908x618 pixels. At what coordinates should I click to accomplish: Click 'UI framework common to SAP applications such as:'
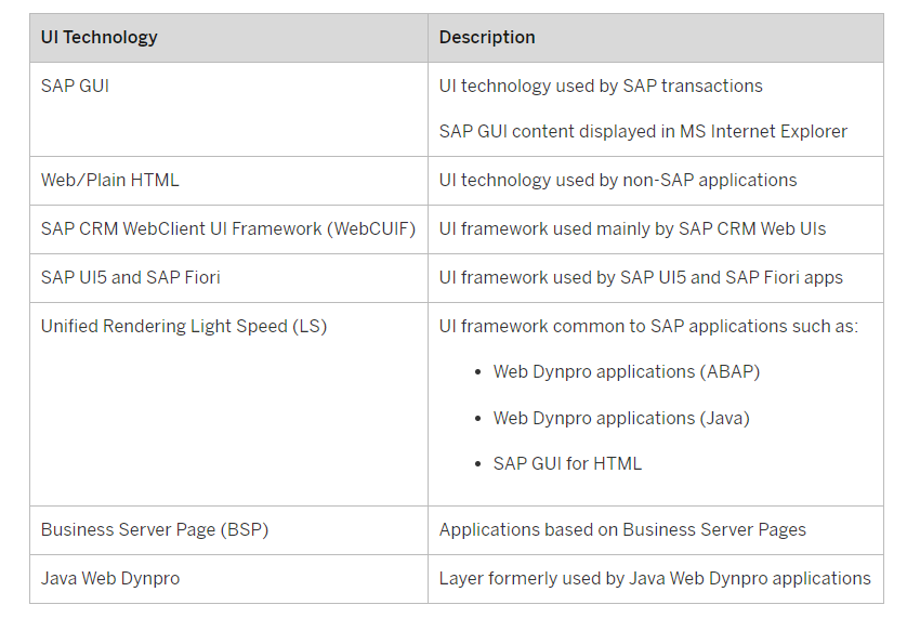click(x=649, y=326)
